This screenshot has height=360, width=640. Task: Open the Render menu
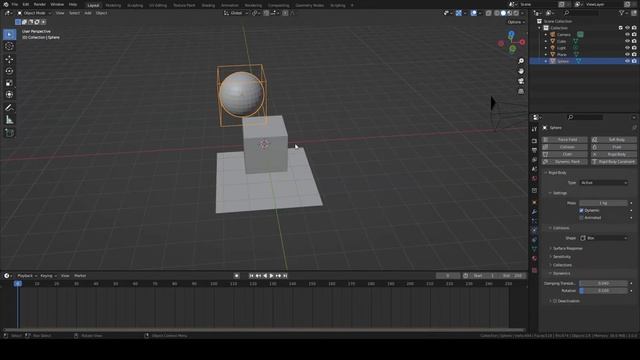[40, 4]
